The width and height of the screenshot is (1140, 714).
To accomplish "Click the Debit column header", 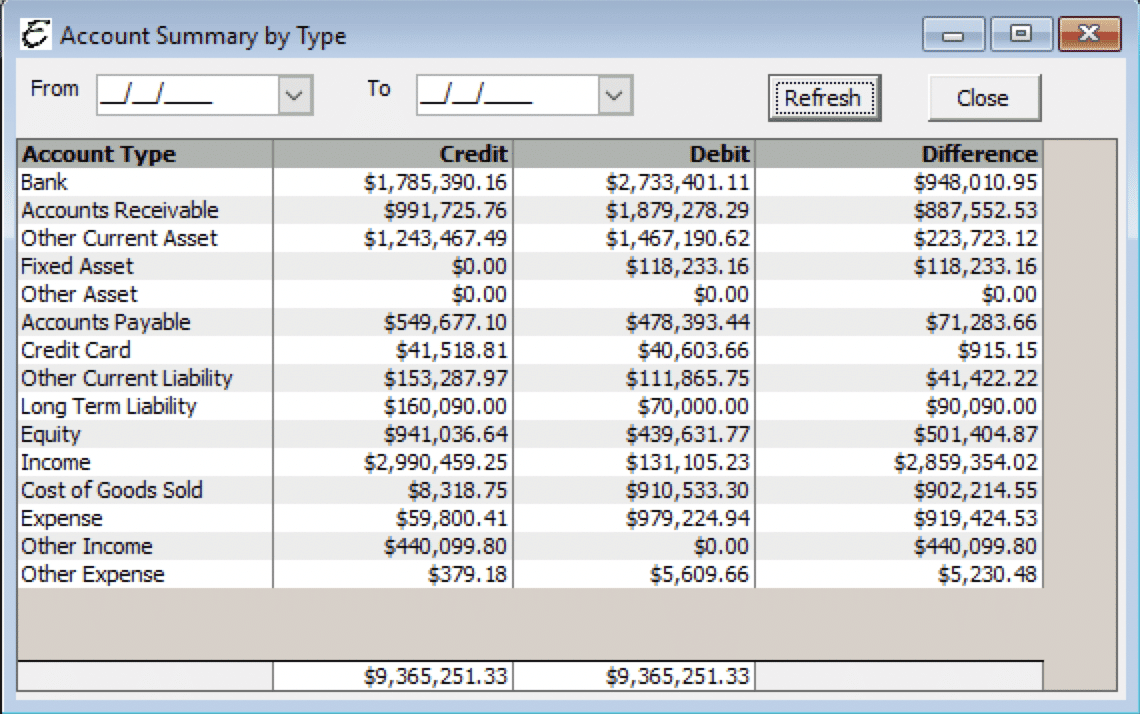I will [633, 154].
